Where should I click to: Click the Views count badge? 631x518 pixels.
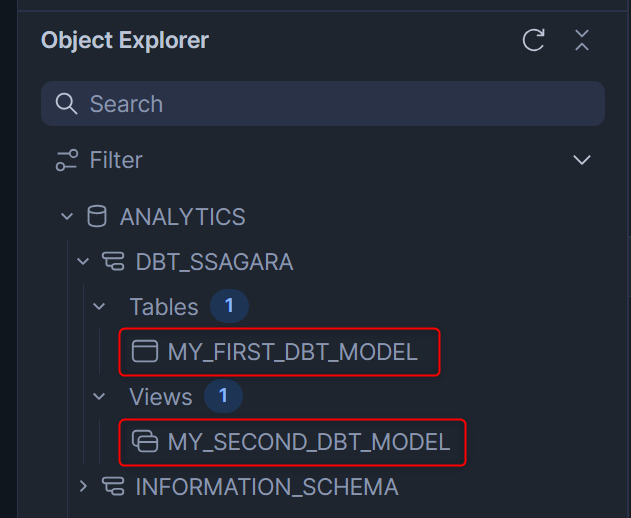click(223, 396)
